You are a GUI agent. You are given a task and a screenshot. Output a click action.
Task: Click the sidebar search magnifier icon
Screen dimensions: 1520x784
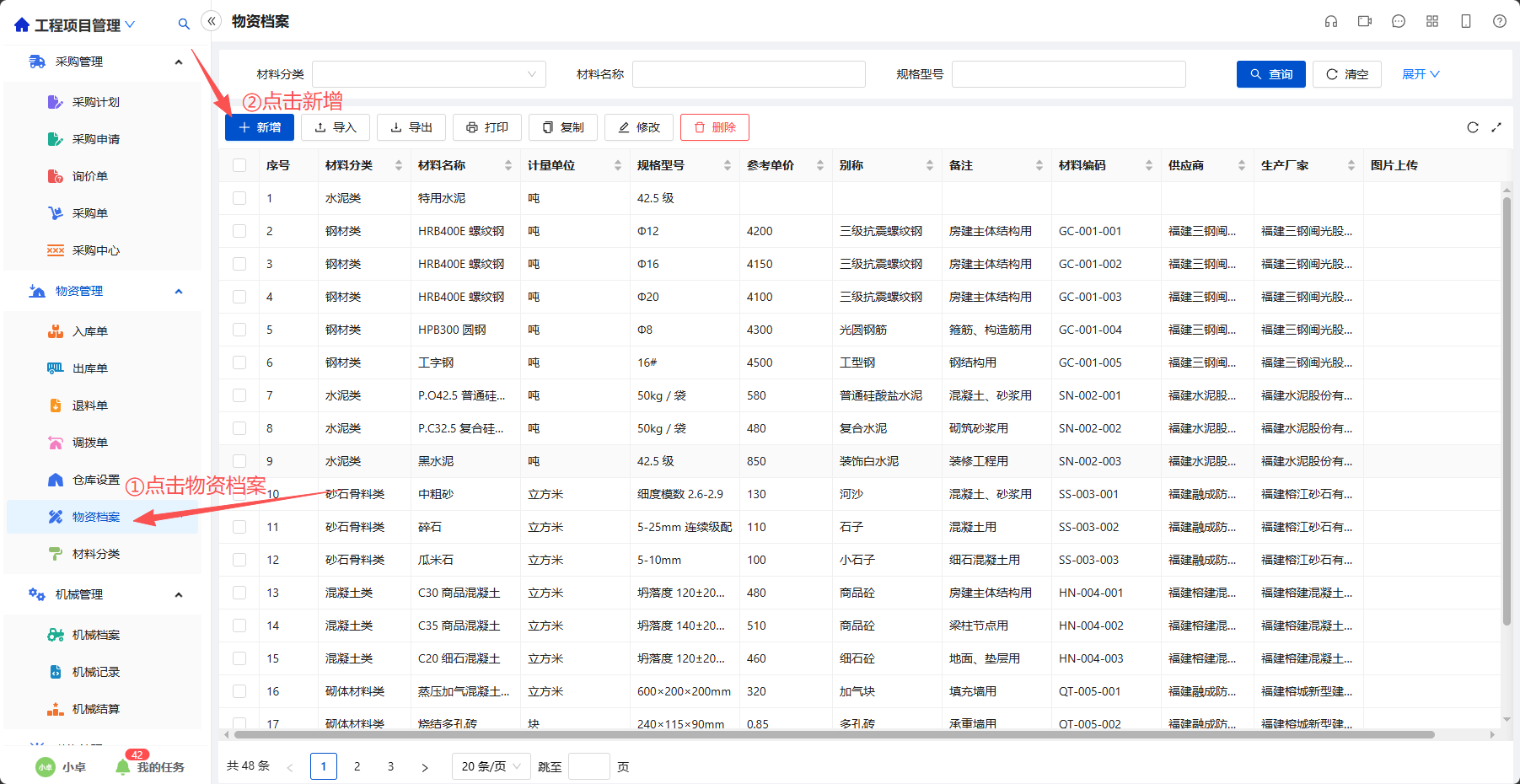pos(184,24)
